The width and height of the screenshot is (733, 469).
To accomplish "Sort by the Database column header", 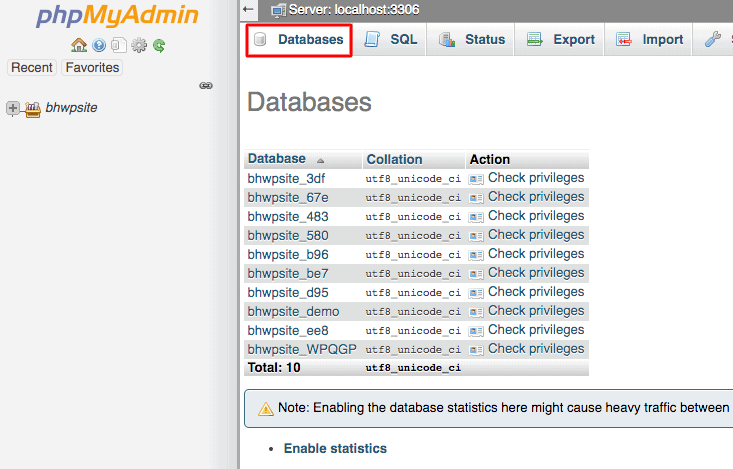I will 276,159.
